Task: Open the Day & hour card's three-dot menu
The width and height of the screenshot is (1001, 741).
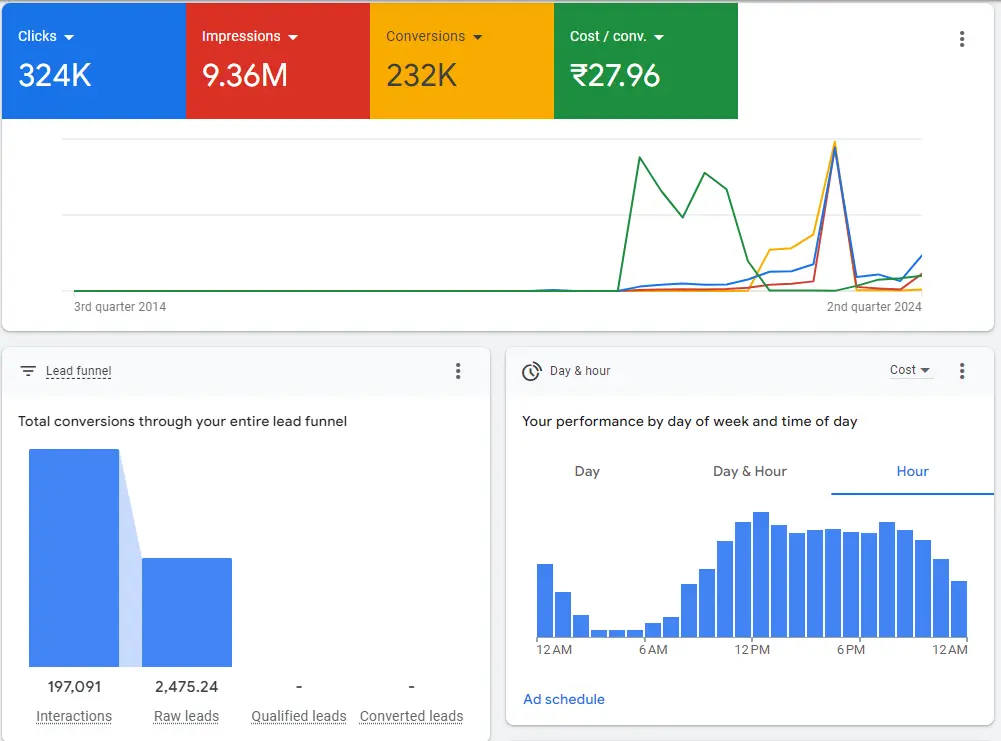Action: (x=962, y=370)
